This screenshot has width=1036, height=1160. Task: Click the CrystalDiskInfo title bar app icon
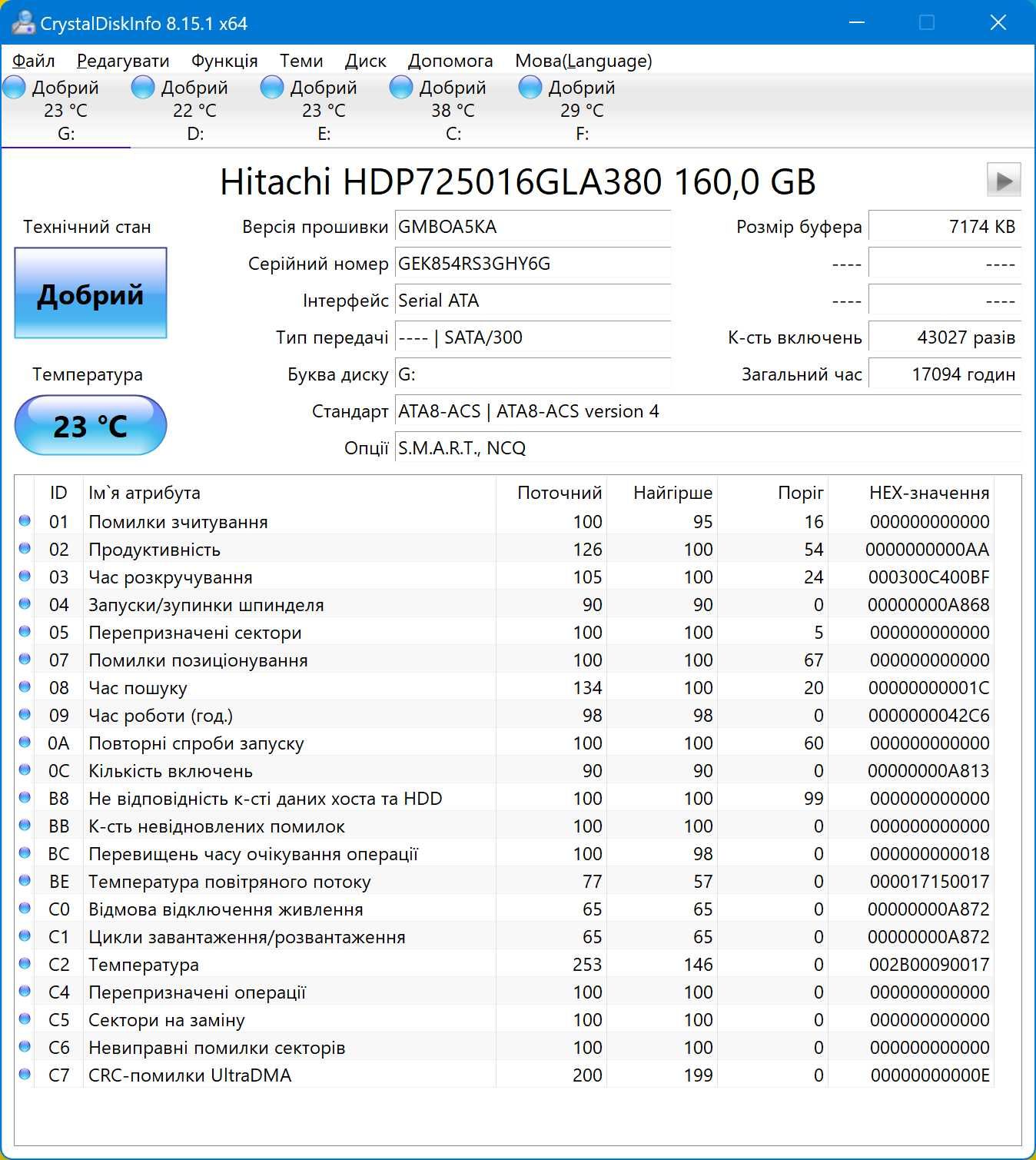click(23, 23)
